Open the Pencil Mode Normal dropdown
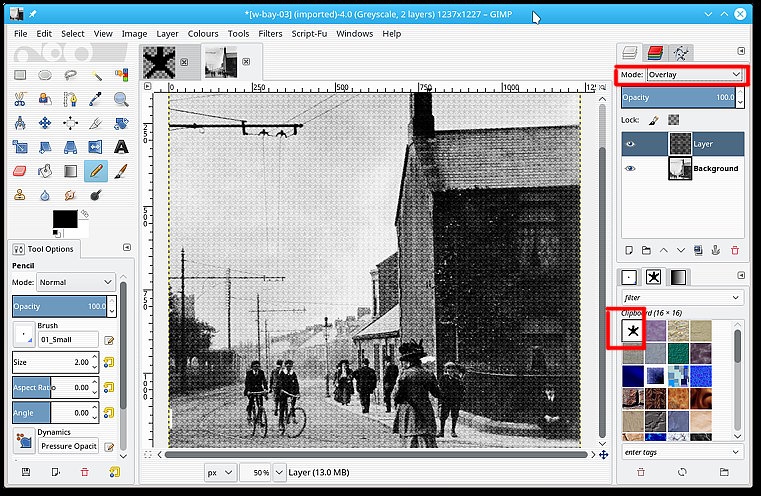This screenshot has width=761, height=496. 77,283
